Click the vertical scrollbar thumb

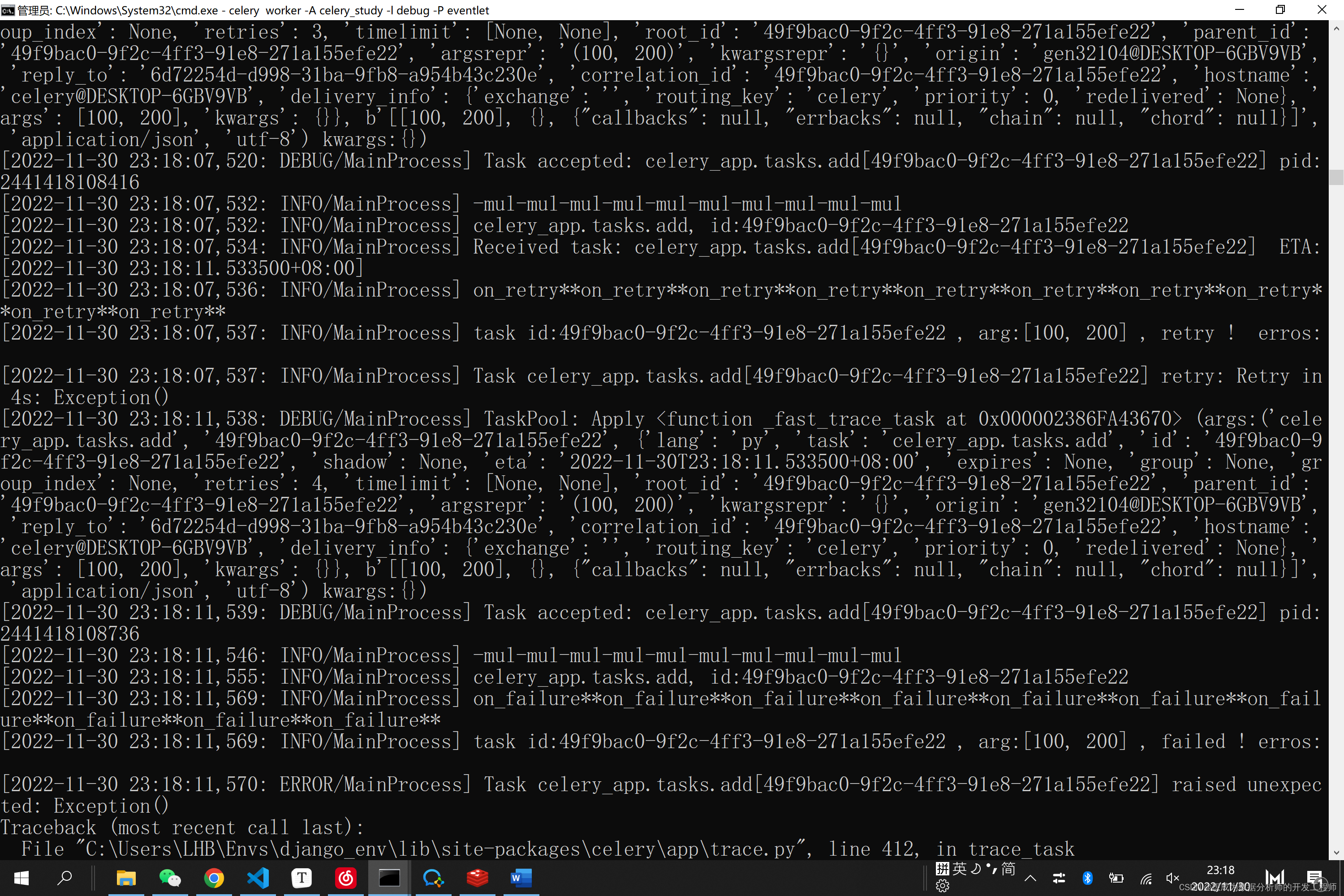(1336, 178)
